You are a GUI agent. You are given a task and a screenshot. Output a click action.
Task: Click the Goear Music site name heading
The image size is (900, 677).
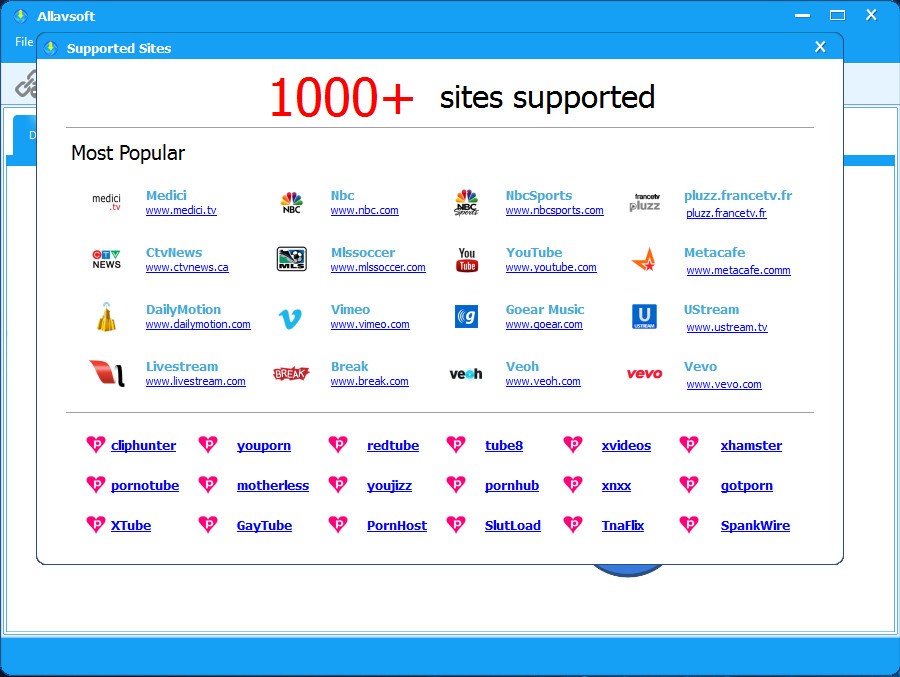click(545, 309)
